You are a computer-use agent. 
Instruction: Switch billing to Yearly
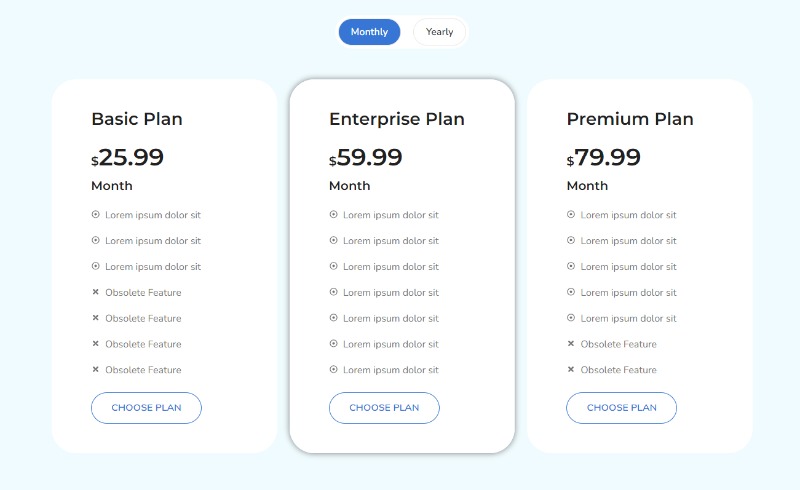click(x=439, y=32)
